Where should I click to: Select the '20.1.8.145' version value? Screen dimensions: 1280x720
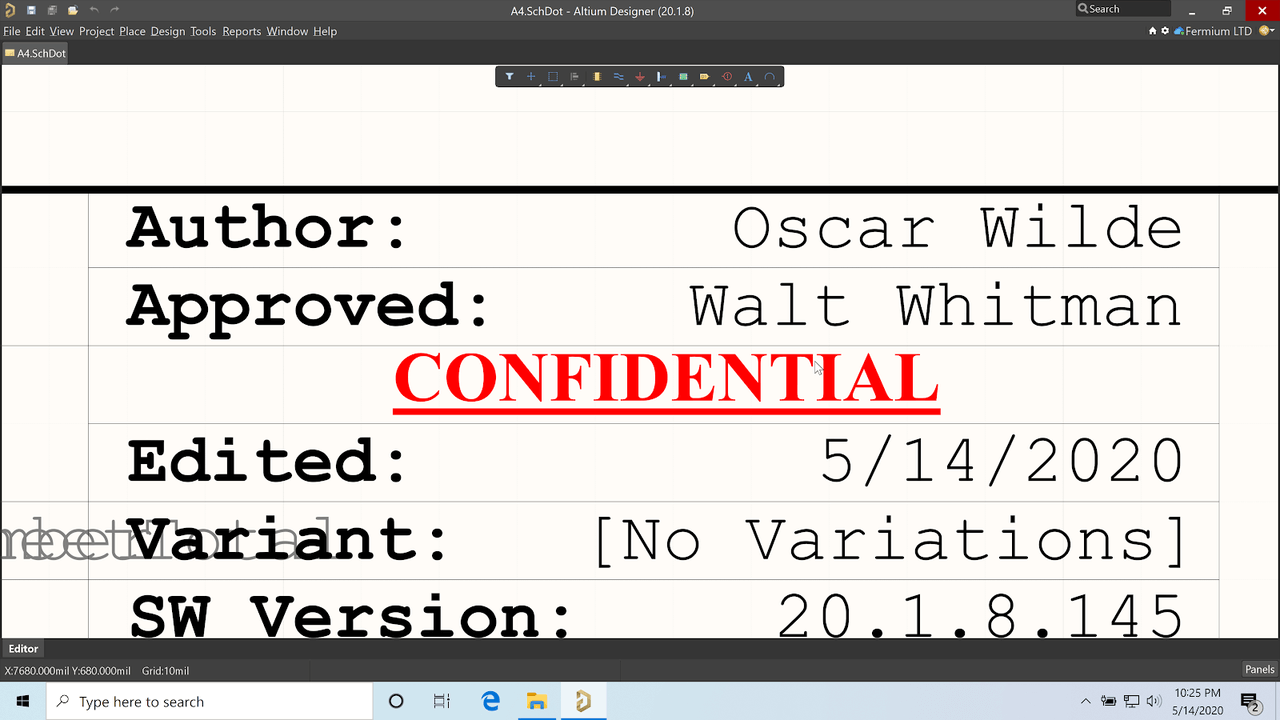click(x=981, y=616)
